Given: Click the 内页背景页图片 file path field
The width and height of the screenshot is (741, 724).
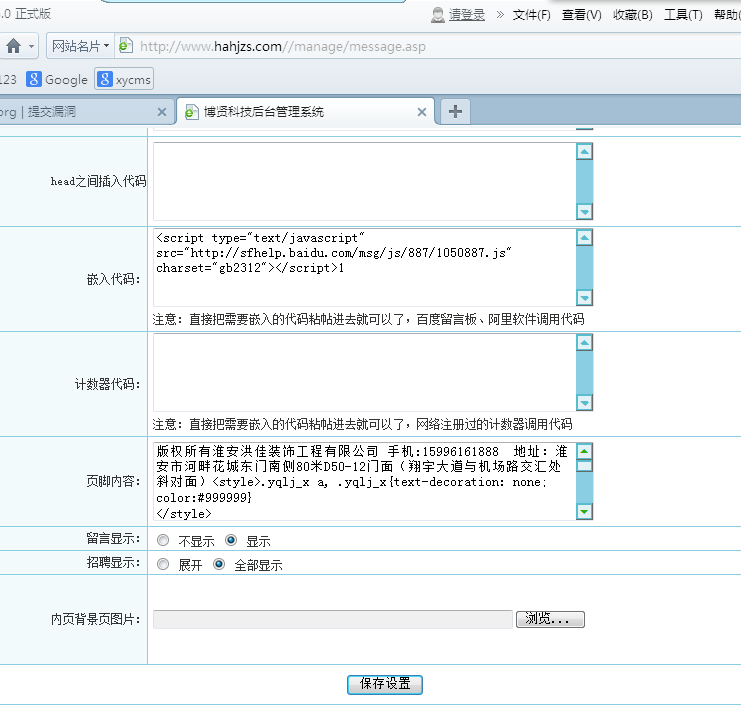Looking at the screenshot, I should (333, 619).
